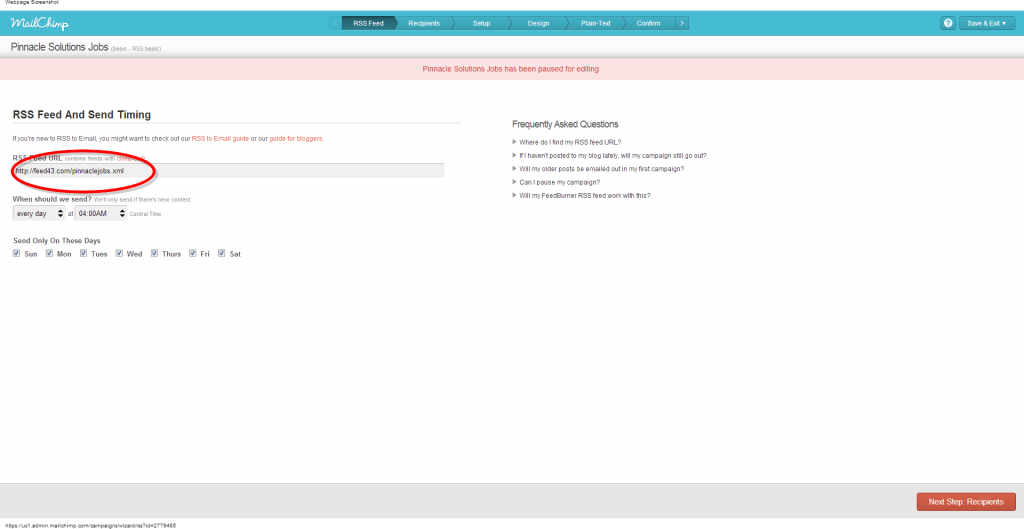Toggle the Mon checkbox

tap(49, 253)
